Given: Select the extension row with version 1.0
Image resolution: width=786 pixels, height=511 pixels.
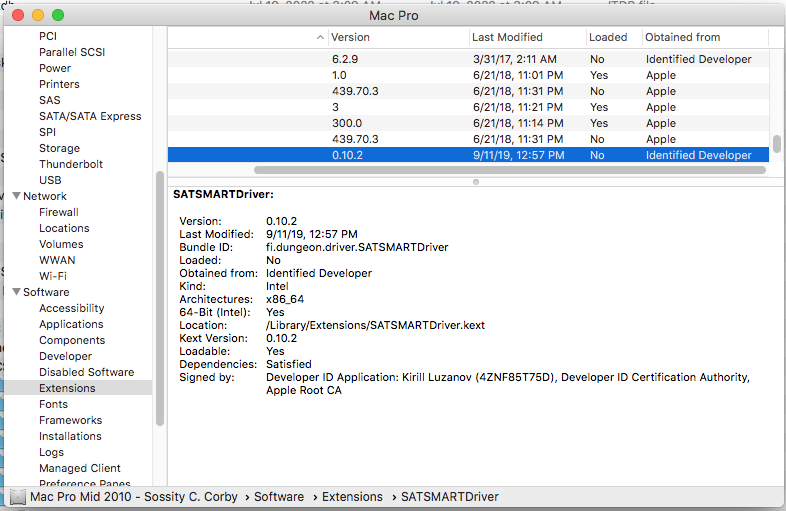Looking at the screenshot, I should [468, 75].
